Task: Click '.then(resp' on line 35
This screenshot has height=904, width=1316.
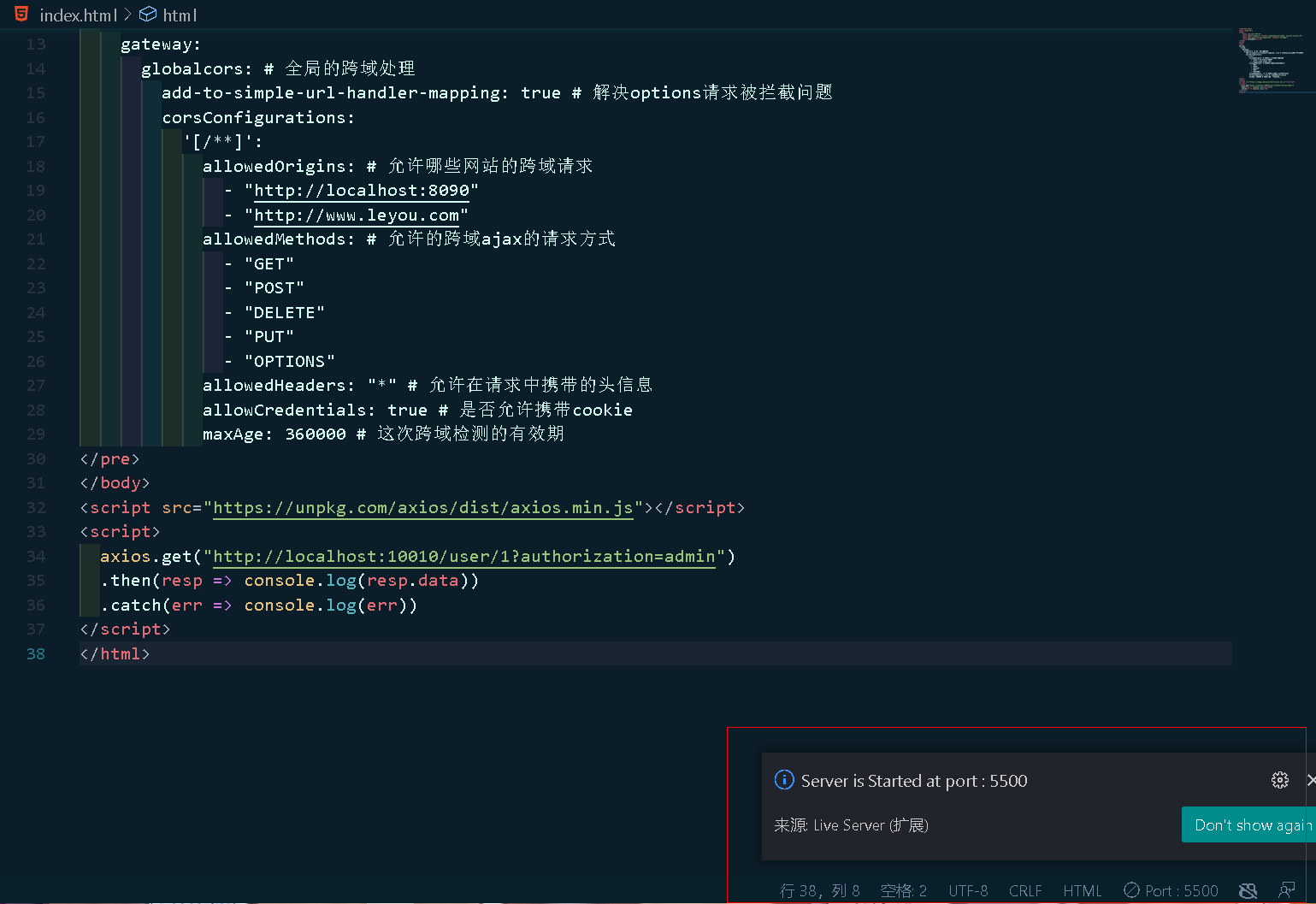Action: pyautogui.click(x=151, y=580)
